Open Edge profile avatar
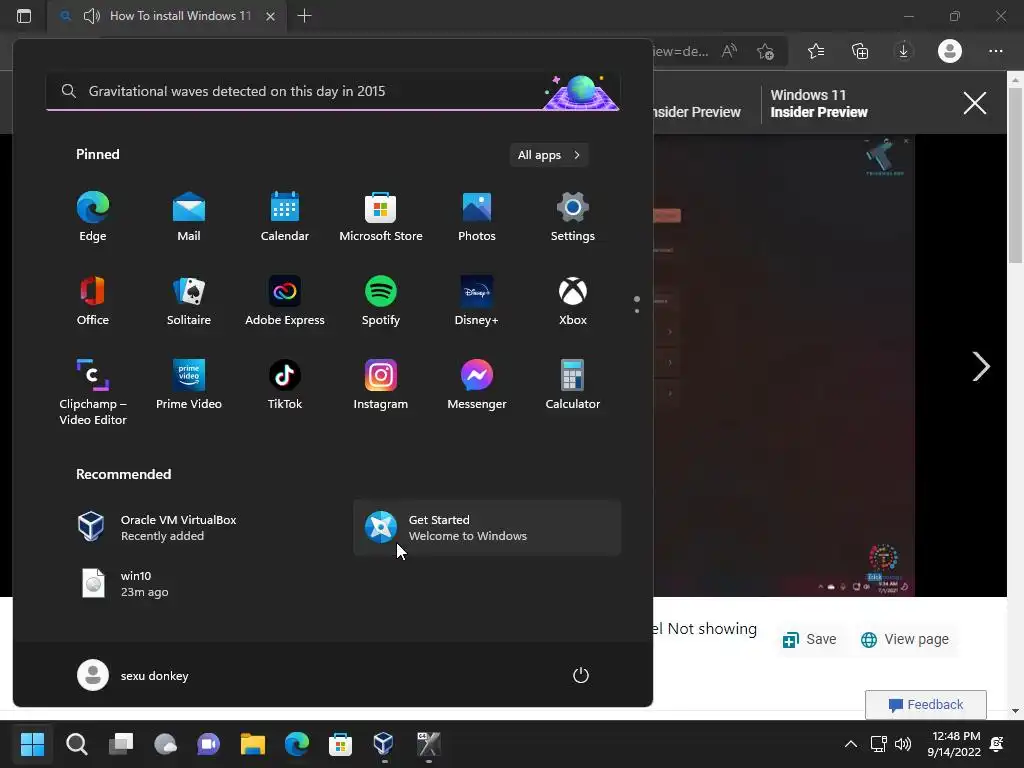1024x768 pixels. coord(950,51)
